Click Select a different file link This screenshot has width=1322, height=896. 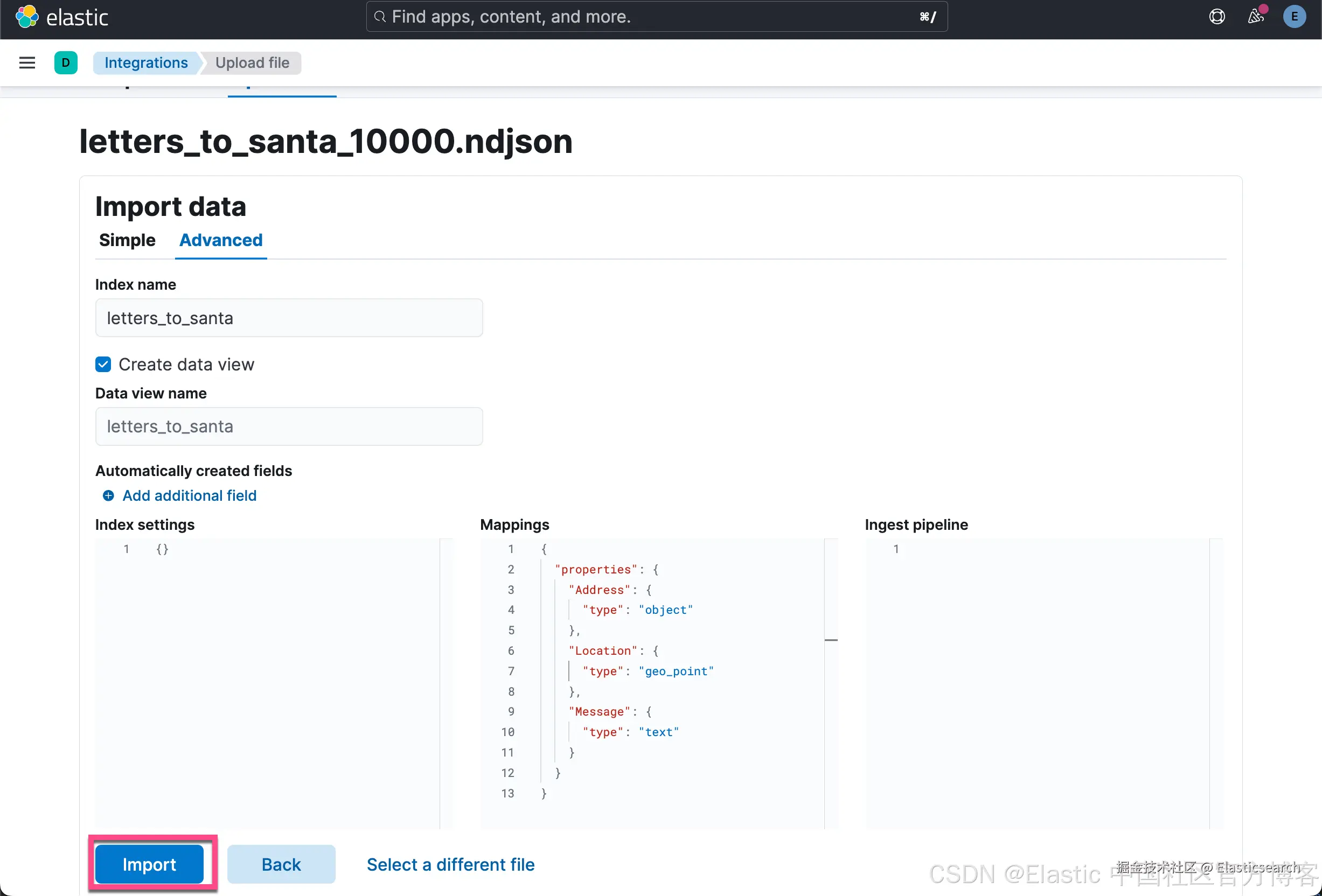(450, 864)
